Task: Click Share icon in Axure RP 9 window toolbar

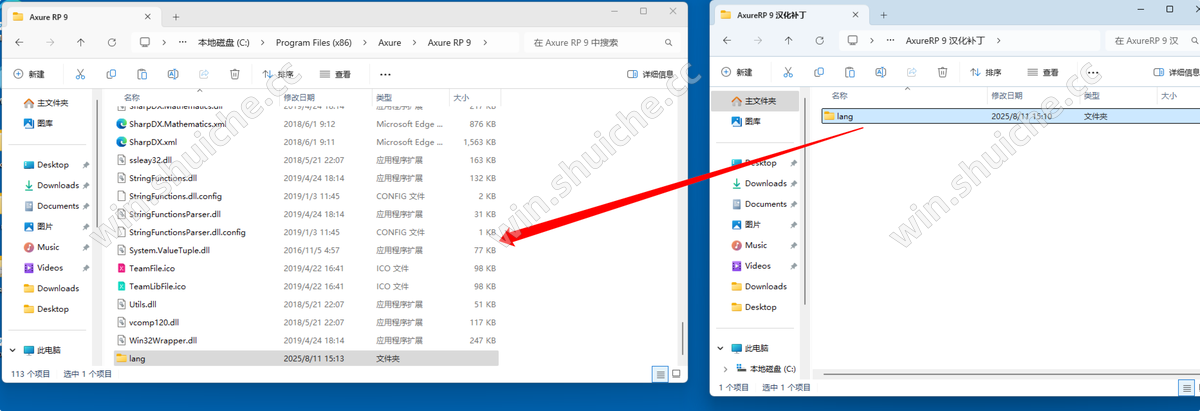Action: click(204, 74)
